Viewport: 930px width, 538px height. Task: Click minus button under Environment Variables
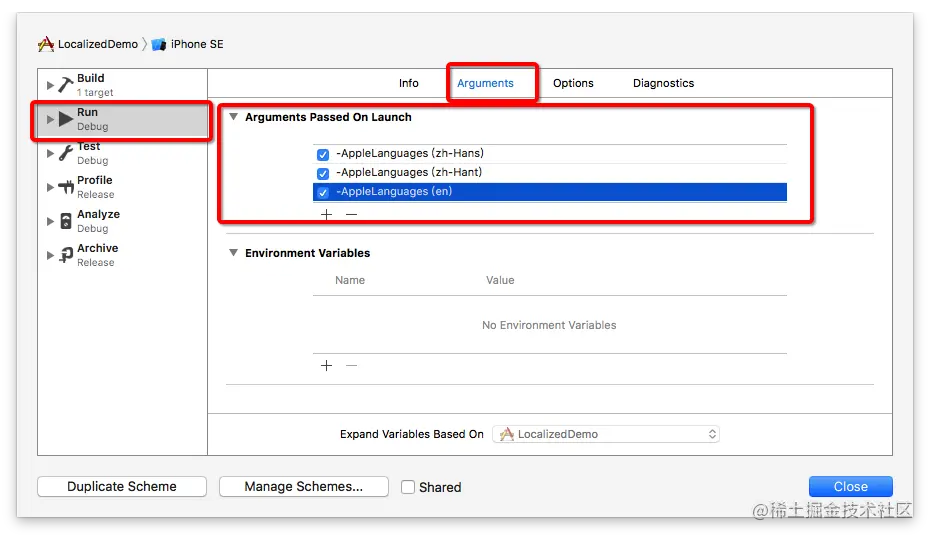pyautogui.click(x=352, y=365)
